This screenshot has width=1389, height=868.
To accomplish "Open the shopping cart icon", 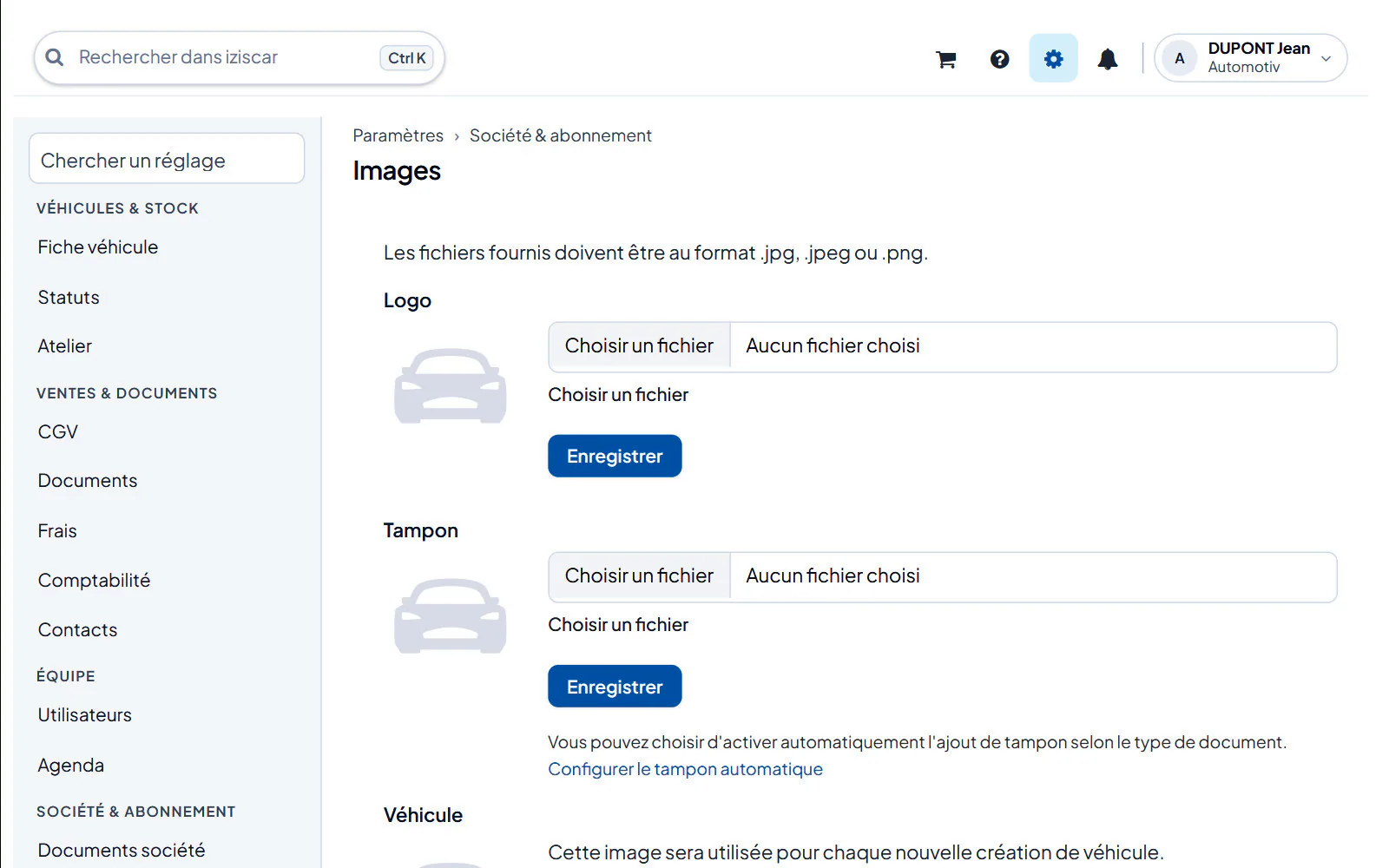I will [x=946, y=59].
